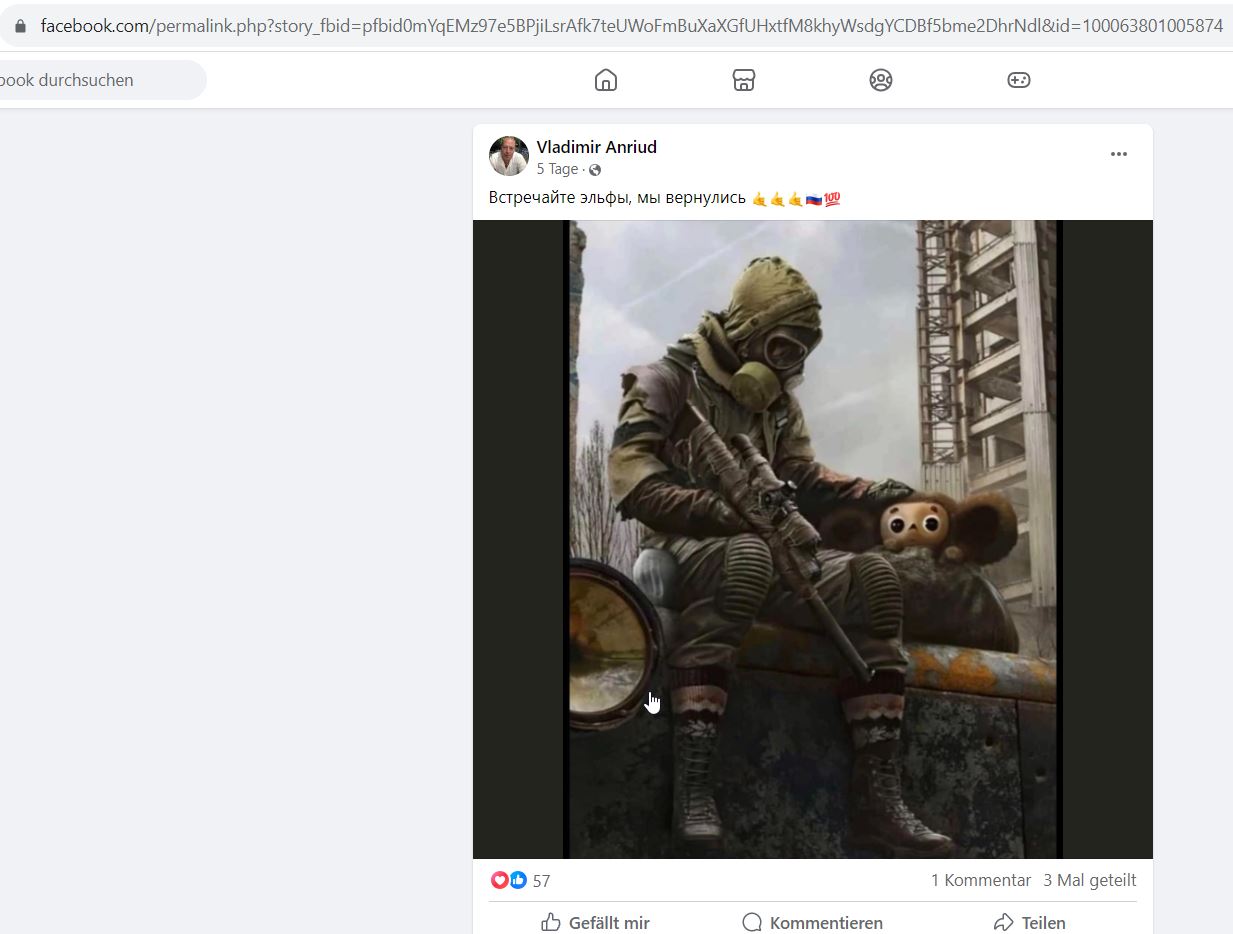Click the 5 Tage timestamp link
This screenshot has height=934, width=1233.
(x=557, y=169)
